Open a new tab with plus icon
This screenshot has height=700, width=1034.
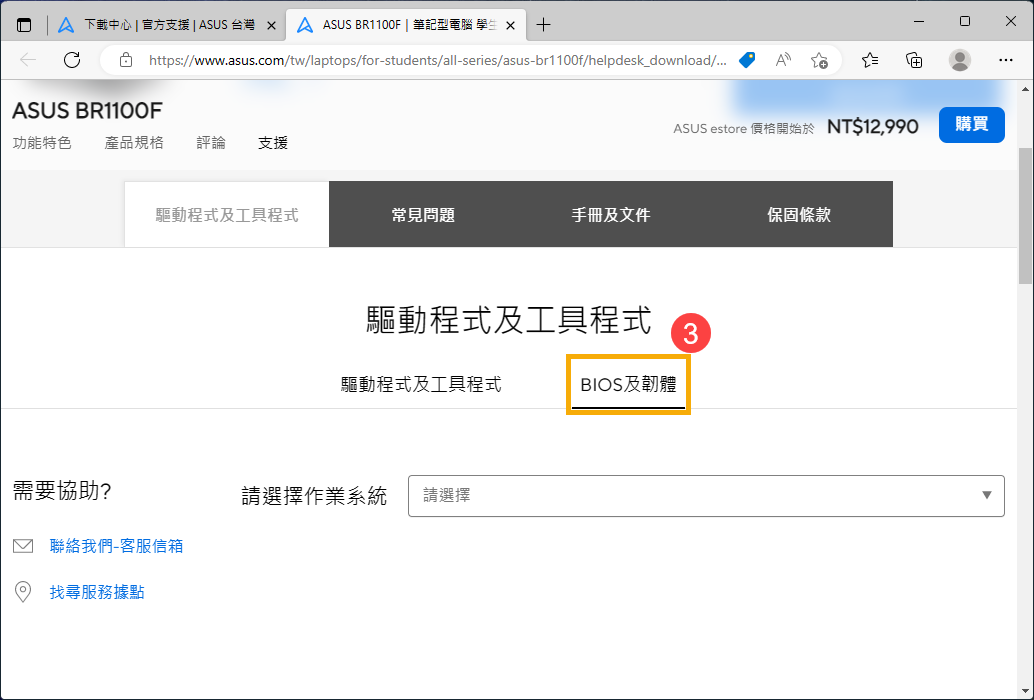pyautogui.click(x=543, y=25)
